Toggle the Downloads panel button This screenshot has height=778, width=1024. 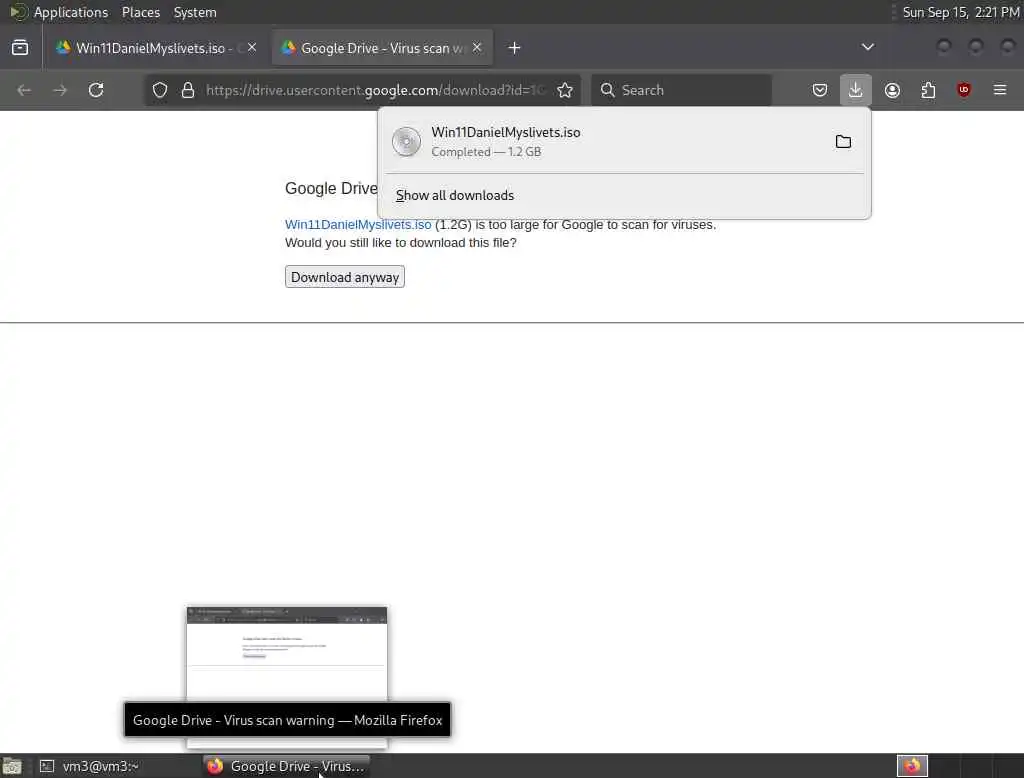(856, 90)
